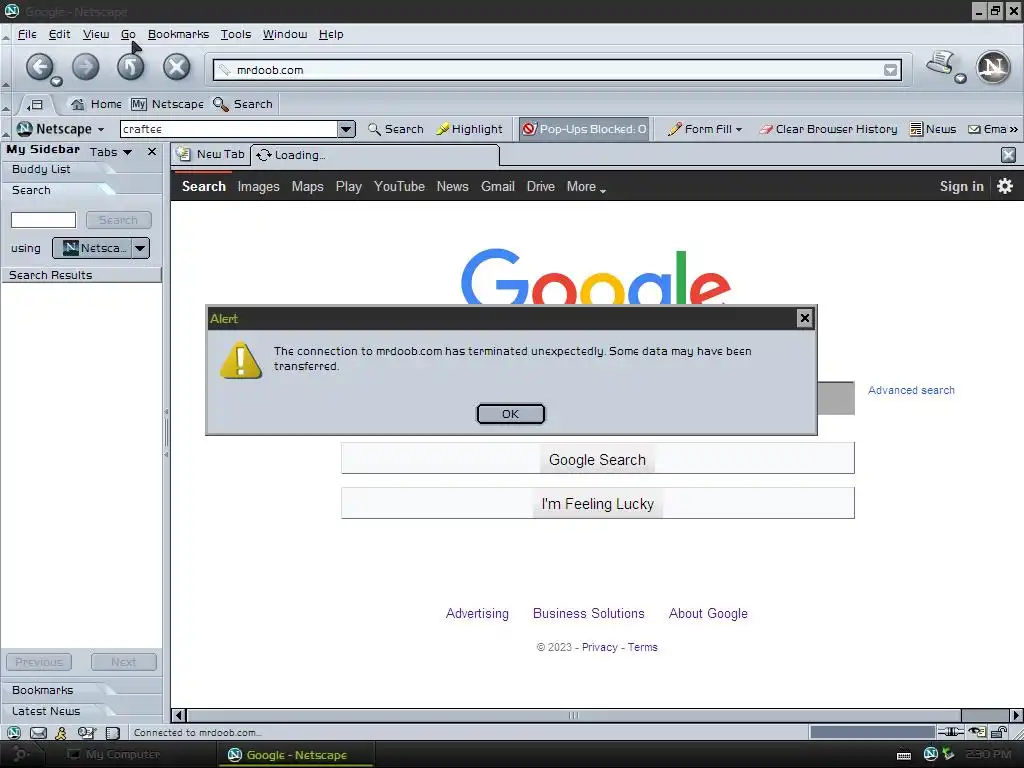Open the Back button history dropdown
Screen dimensions: 1024x768
[56, 82]
